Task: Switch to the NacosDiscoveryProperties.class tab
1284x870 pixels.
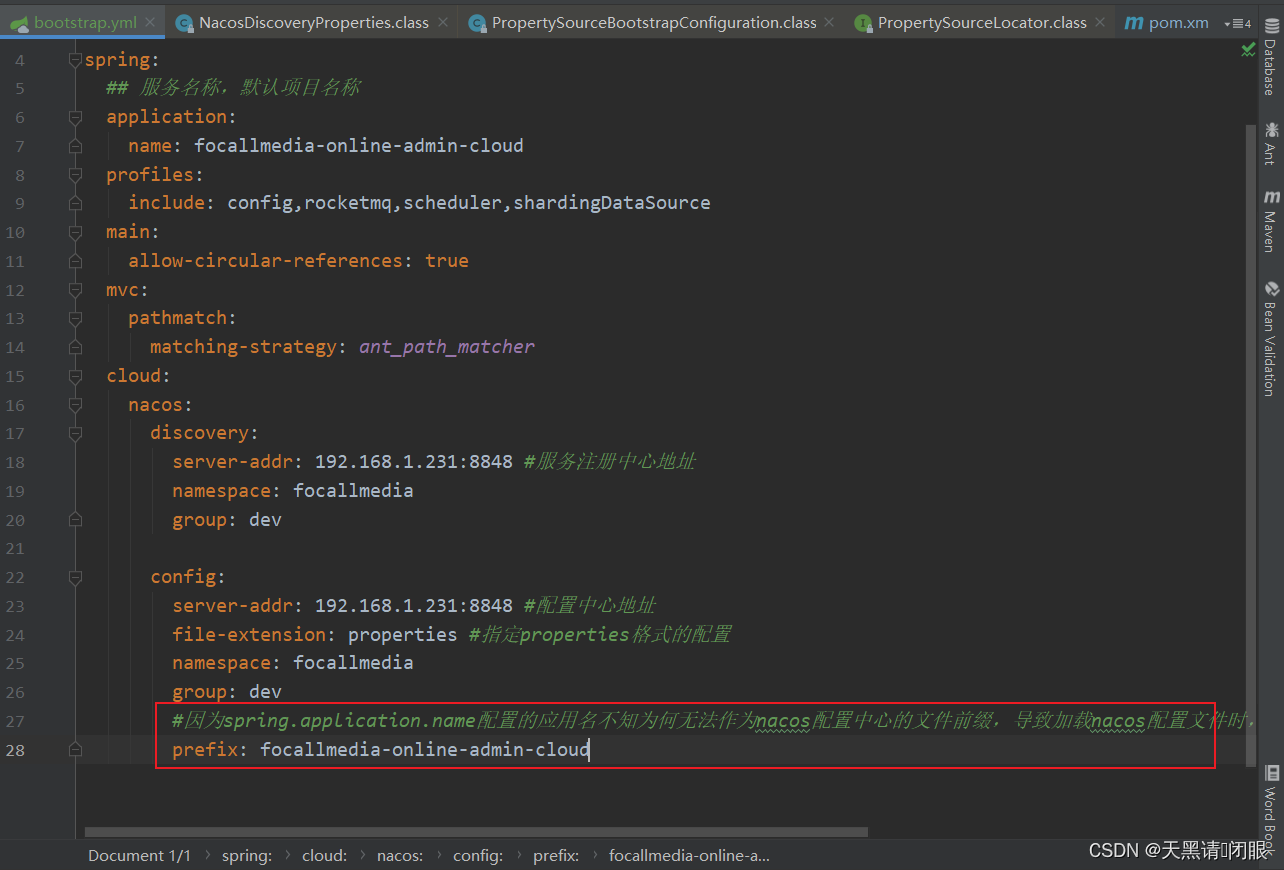Action: point(313,22)
